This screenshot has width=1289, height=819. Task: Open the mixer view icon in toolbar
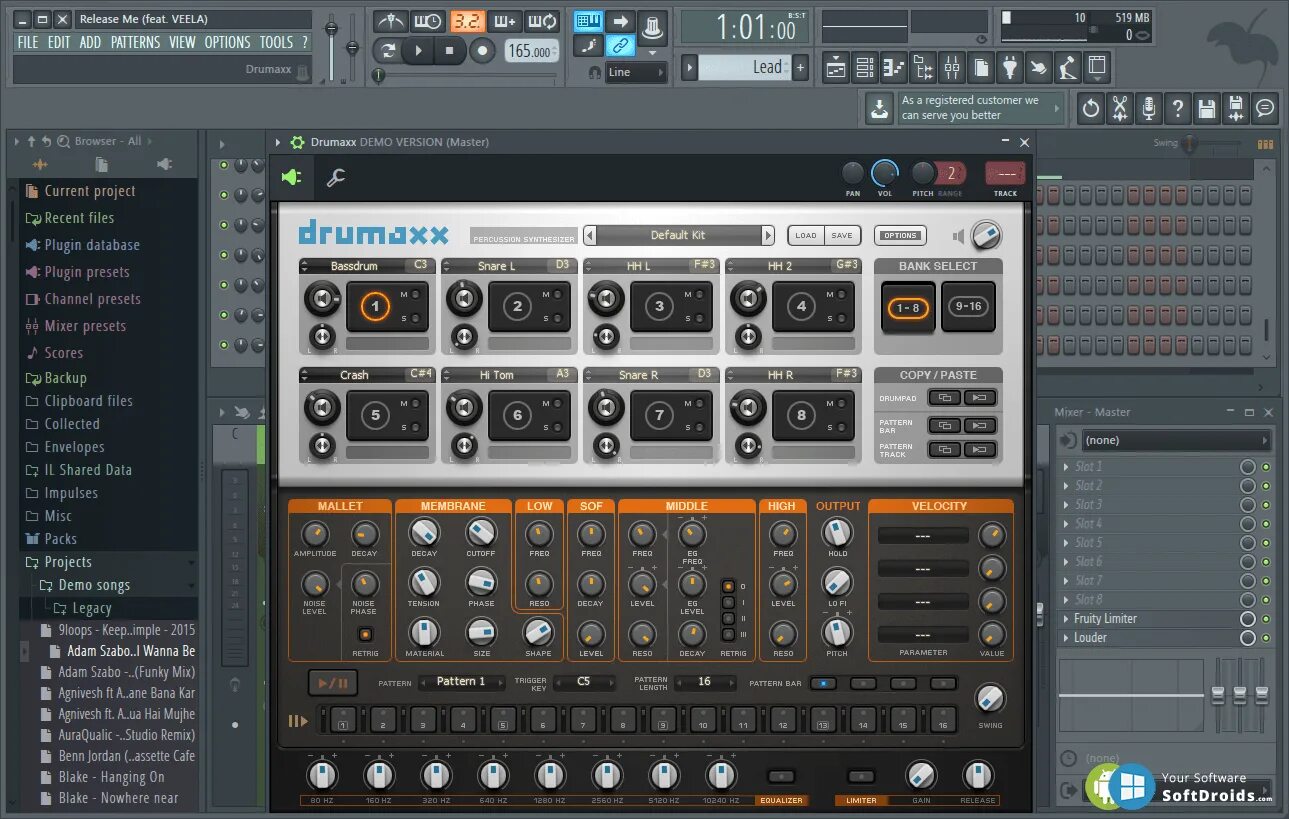[x=952, y=68]
